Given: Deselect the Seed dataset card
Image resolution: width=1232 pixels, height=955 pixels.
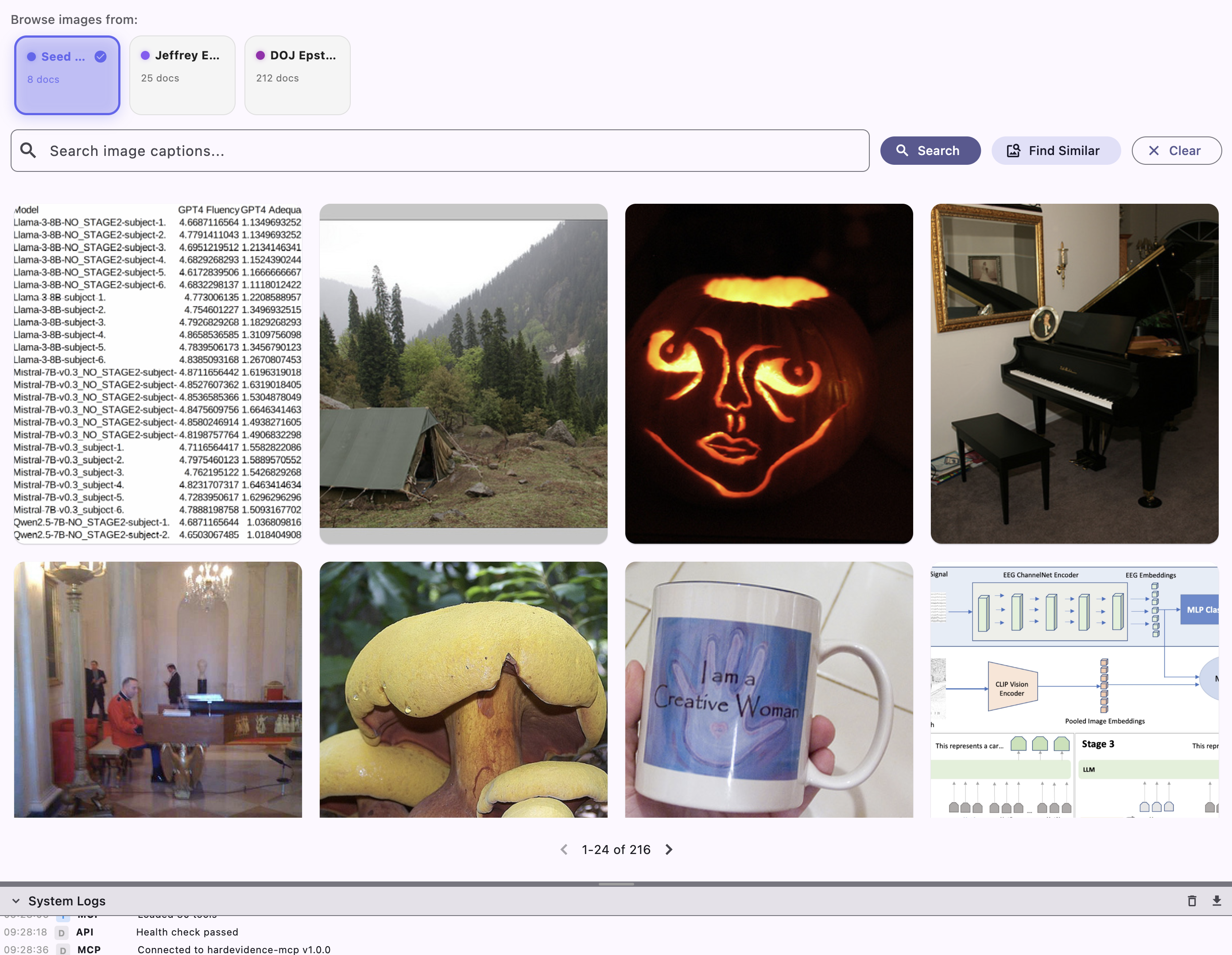Looking at the screenshot, I should tap(66, 75).
